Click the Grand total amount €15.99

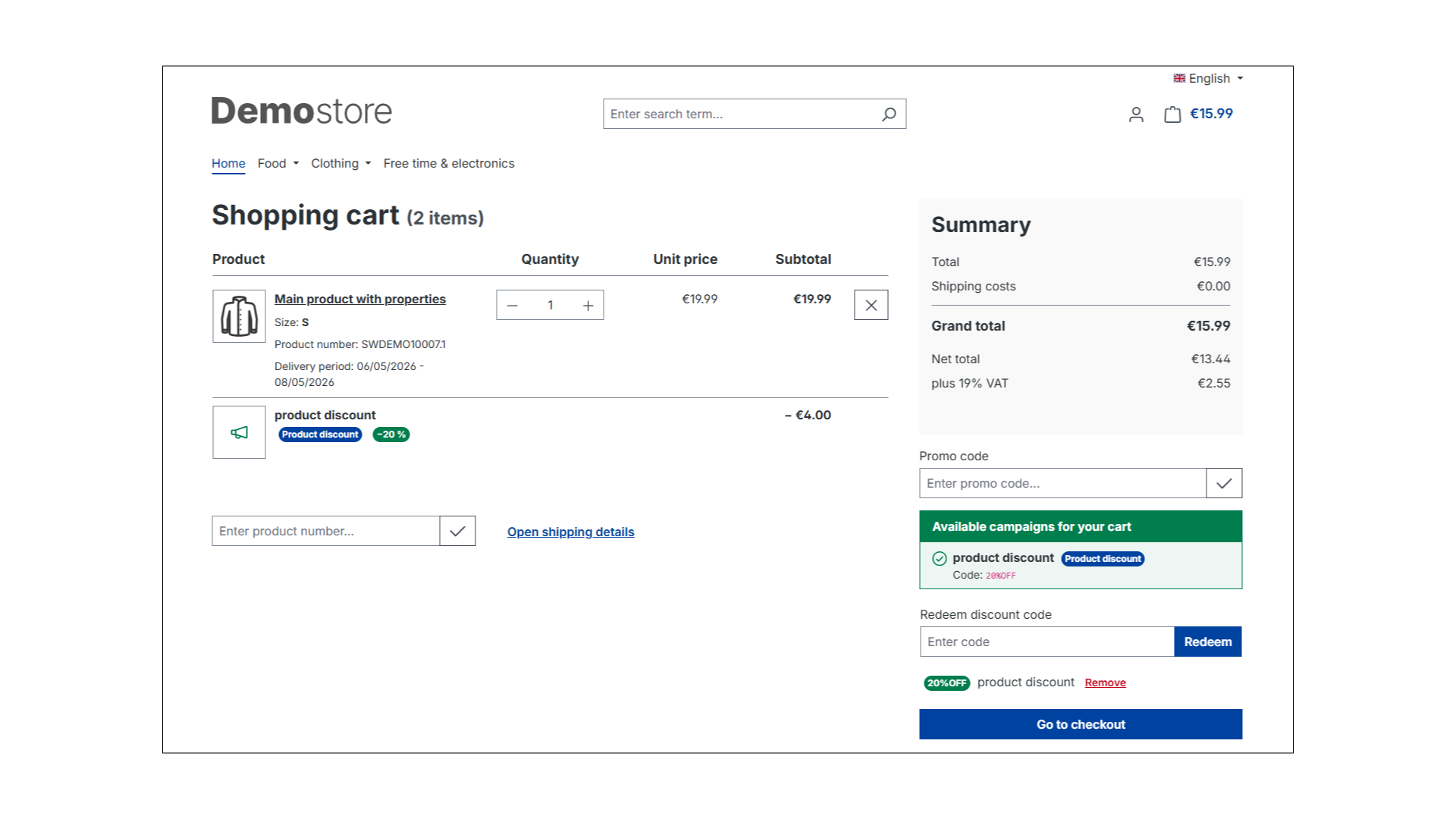(1209, 326)
